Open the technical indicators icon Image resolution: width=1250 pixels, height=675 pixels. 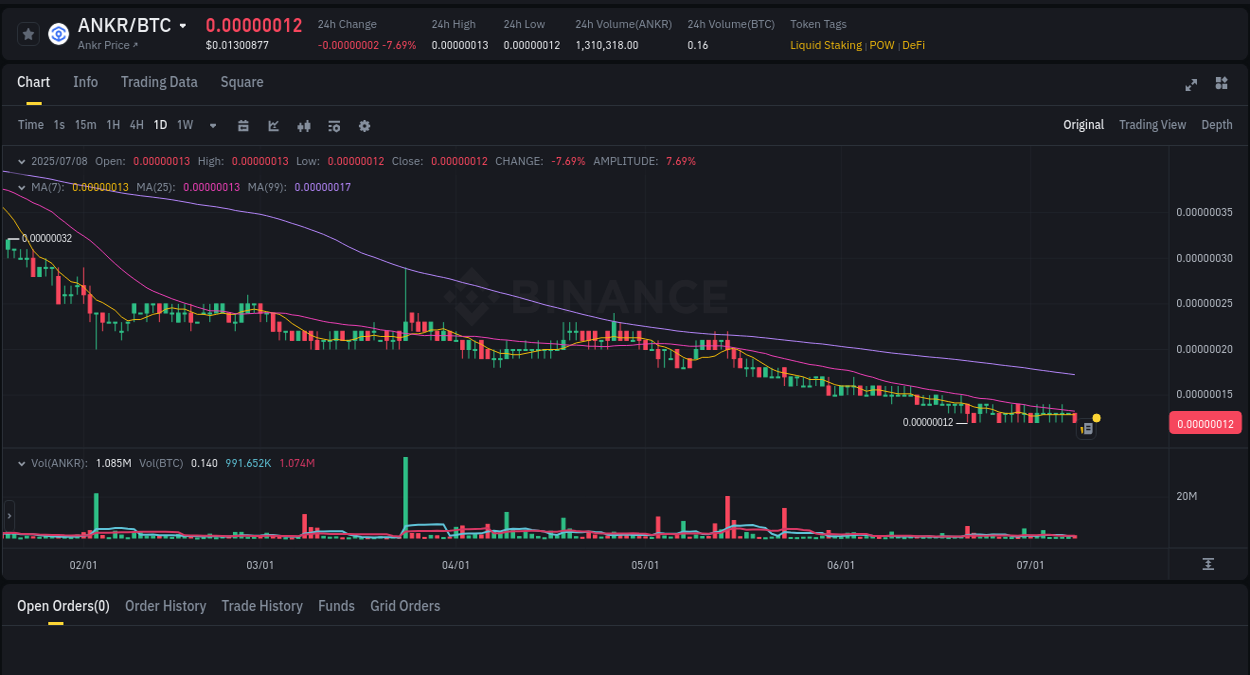(333, 125)
